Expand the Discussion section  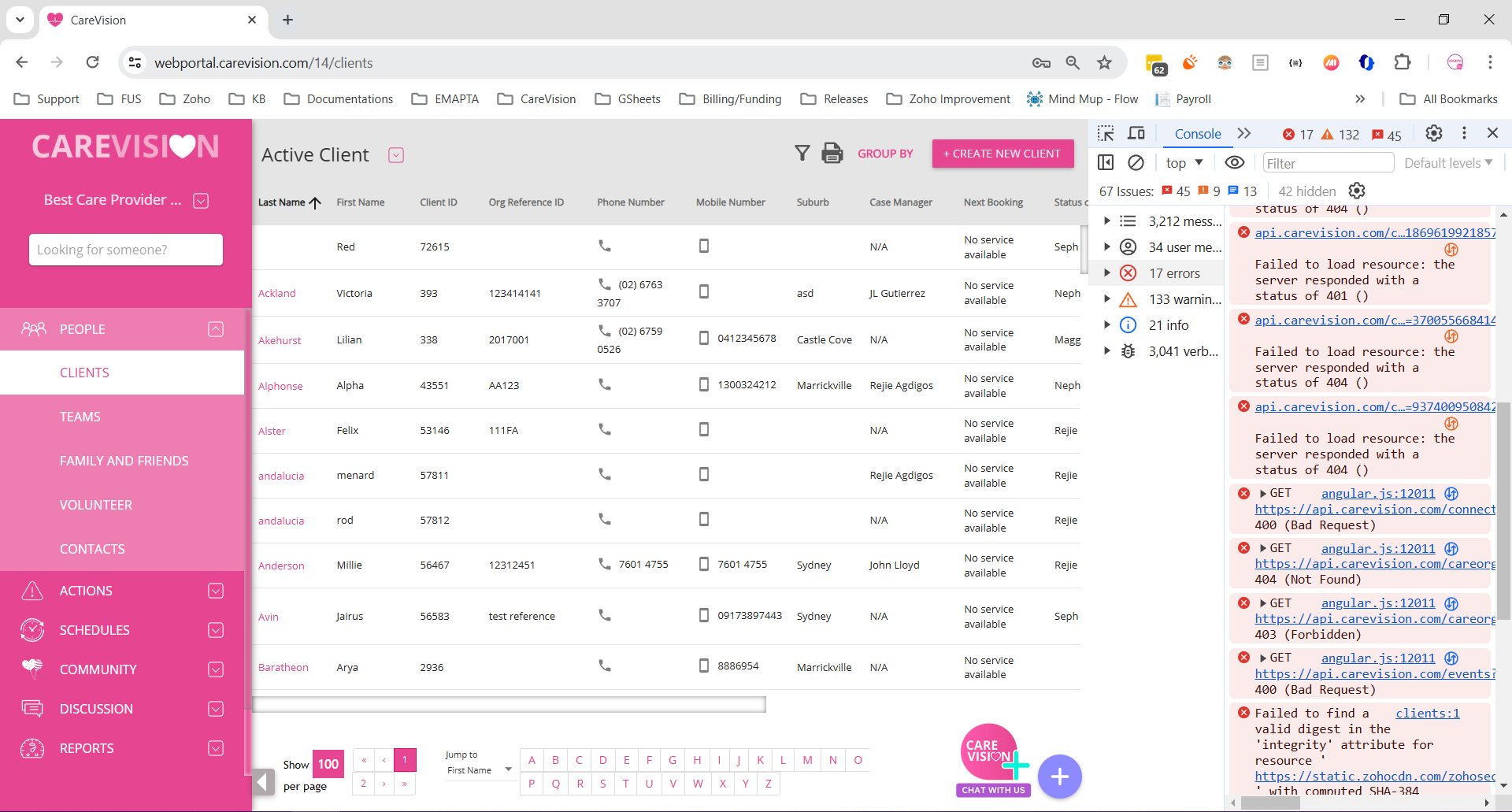tap(216, 709)
